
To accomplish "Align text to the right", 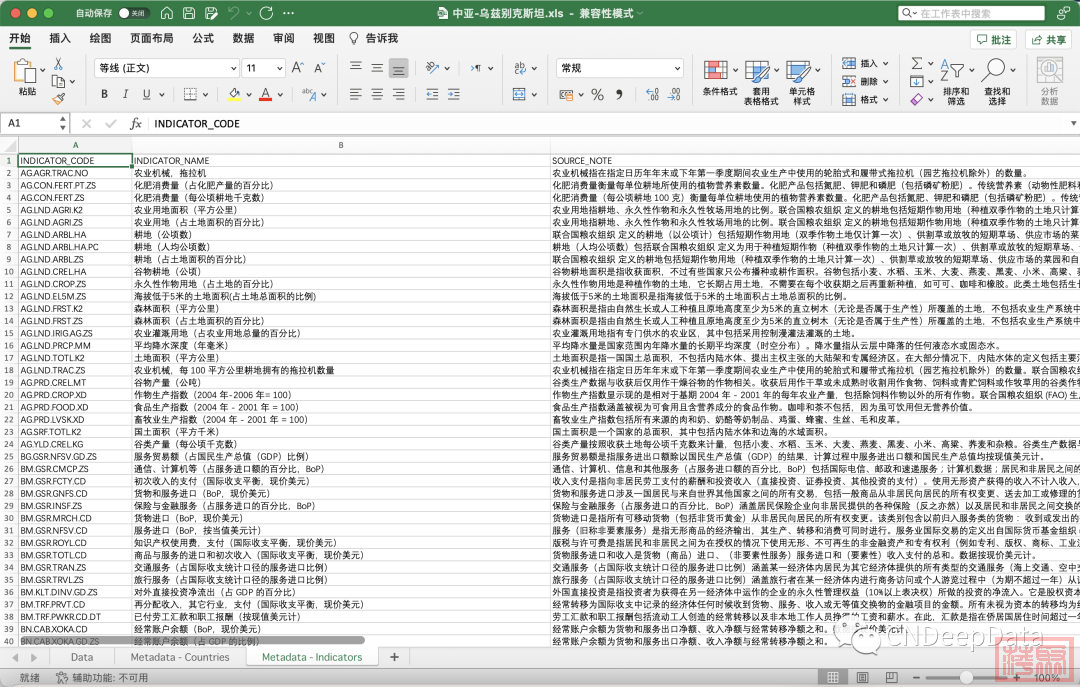I will click(399, 94).
